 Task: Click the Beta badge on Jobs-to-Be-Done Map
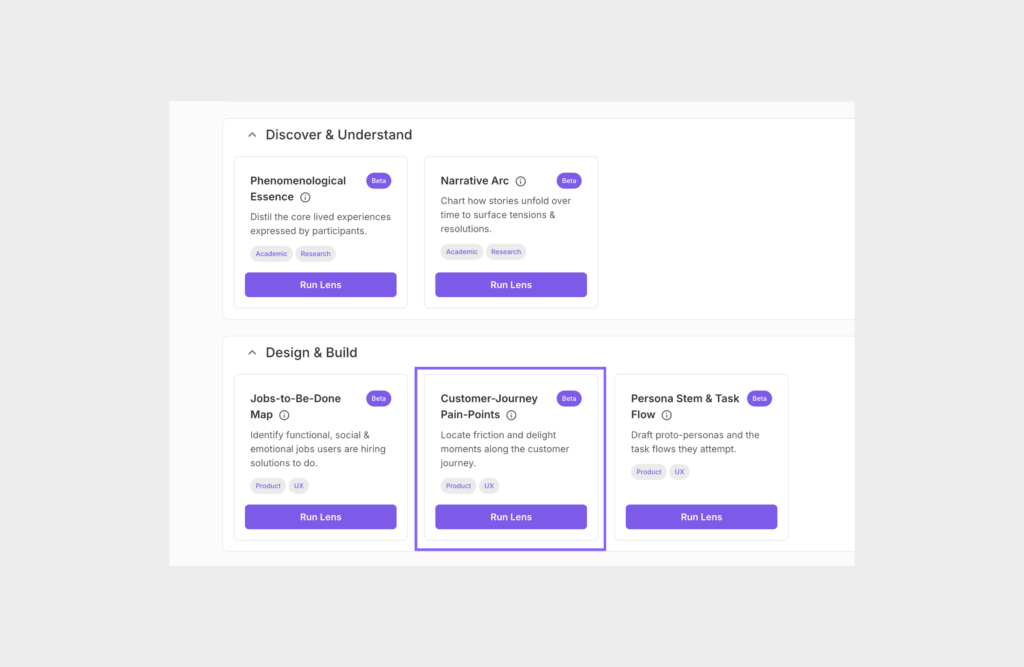coord(378,397)
